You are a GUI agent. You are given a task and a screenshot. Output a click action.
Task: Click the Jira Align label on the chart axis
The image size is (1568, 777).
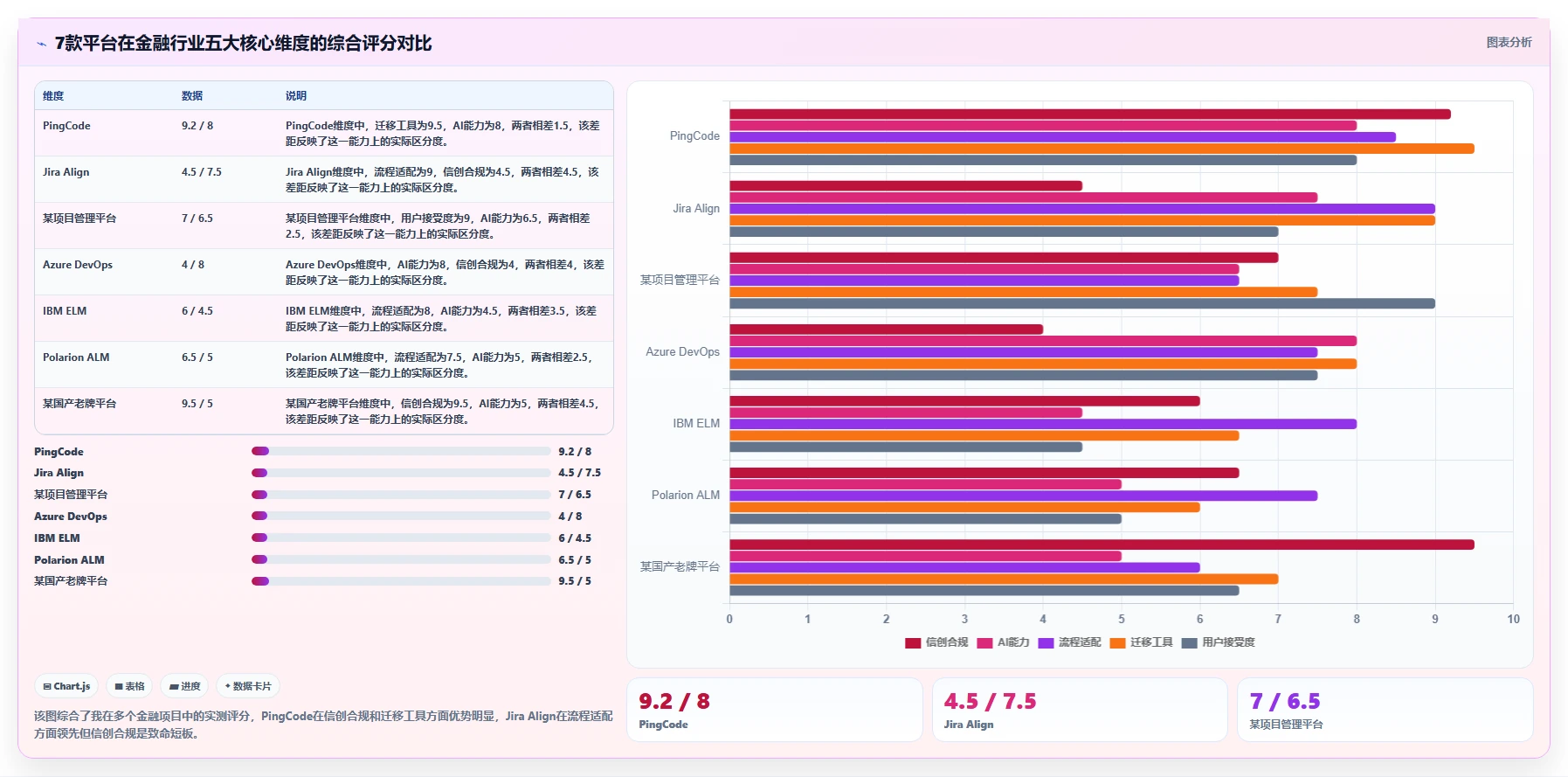(696, 209)
